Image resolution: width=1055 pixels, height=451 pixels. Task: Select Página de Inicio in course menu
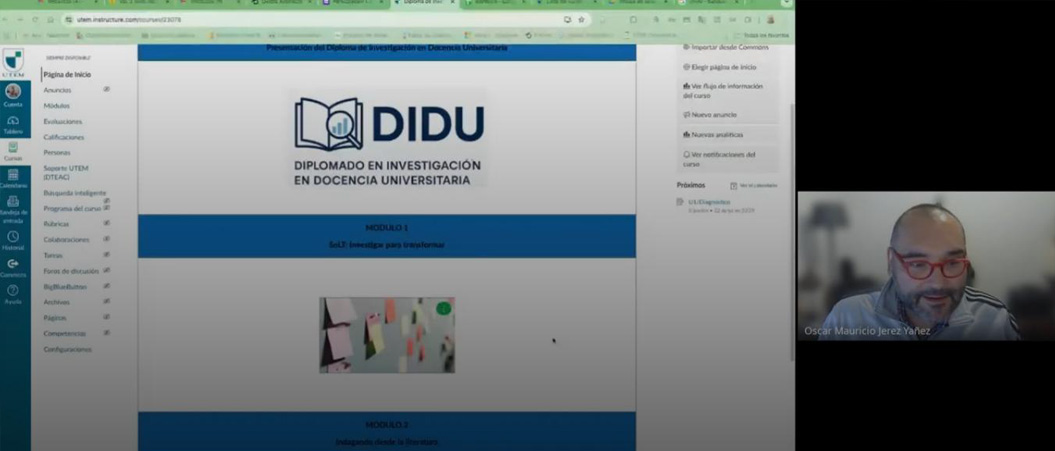click(67, 75)
